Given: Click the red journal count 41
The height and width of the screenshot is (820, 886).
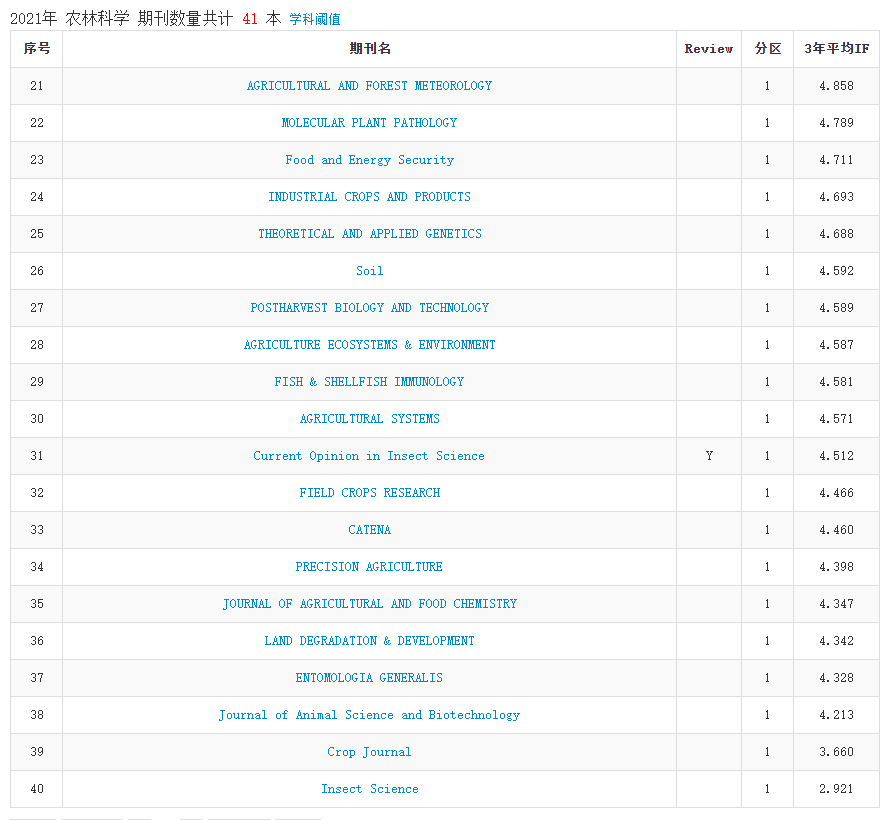Looking at the screenshot, I should click(250, 19).
